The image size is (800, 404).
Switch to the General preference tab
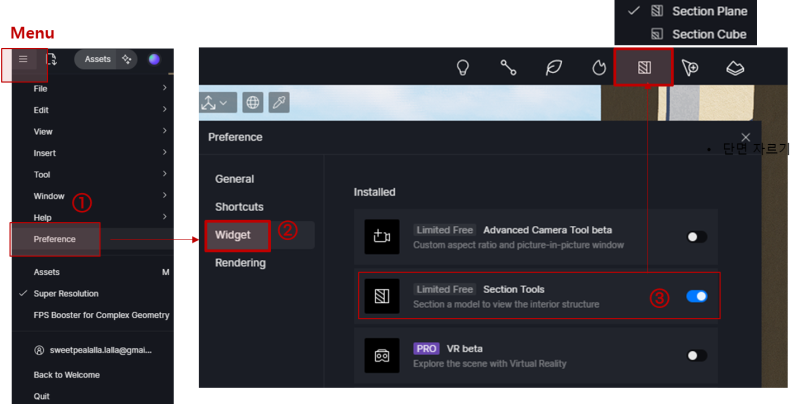234,179
